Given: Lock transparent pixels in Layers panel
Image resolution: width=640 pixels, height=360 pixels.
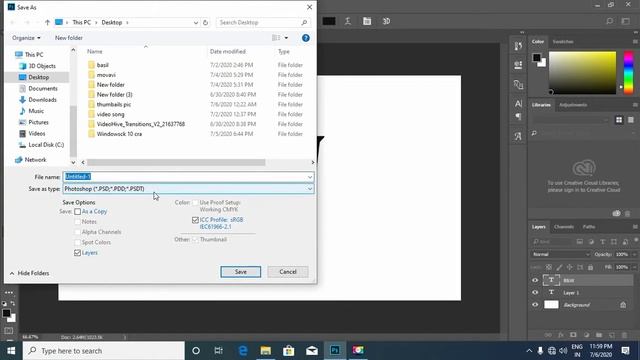Looking at the screenshot, I should (x=549, y=267).
